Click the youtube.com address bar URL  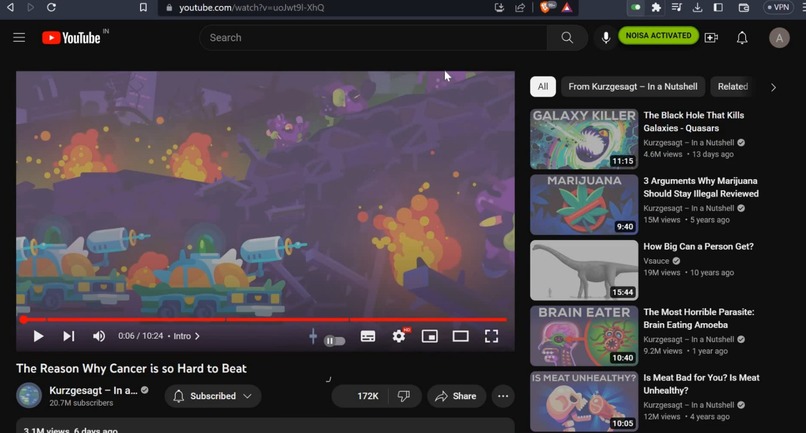pyautogui.click(x=251, y=7)
